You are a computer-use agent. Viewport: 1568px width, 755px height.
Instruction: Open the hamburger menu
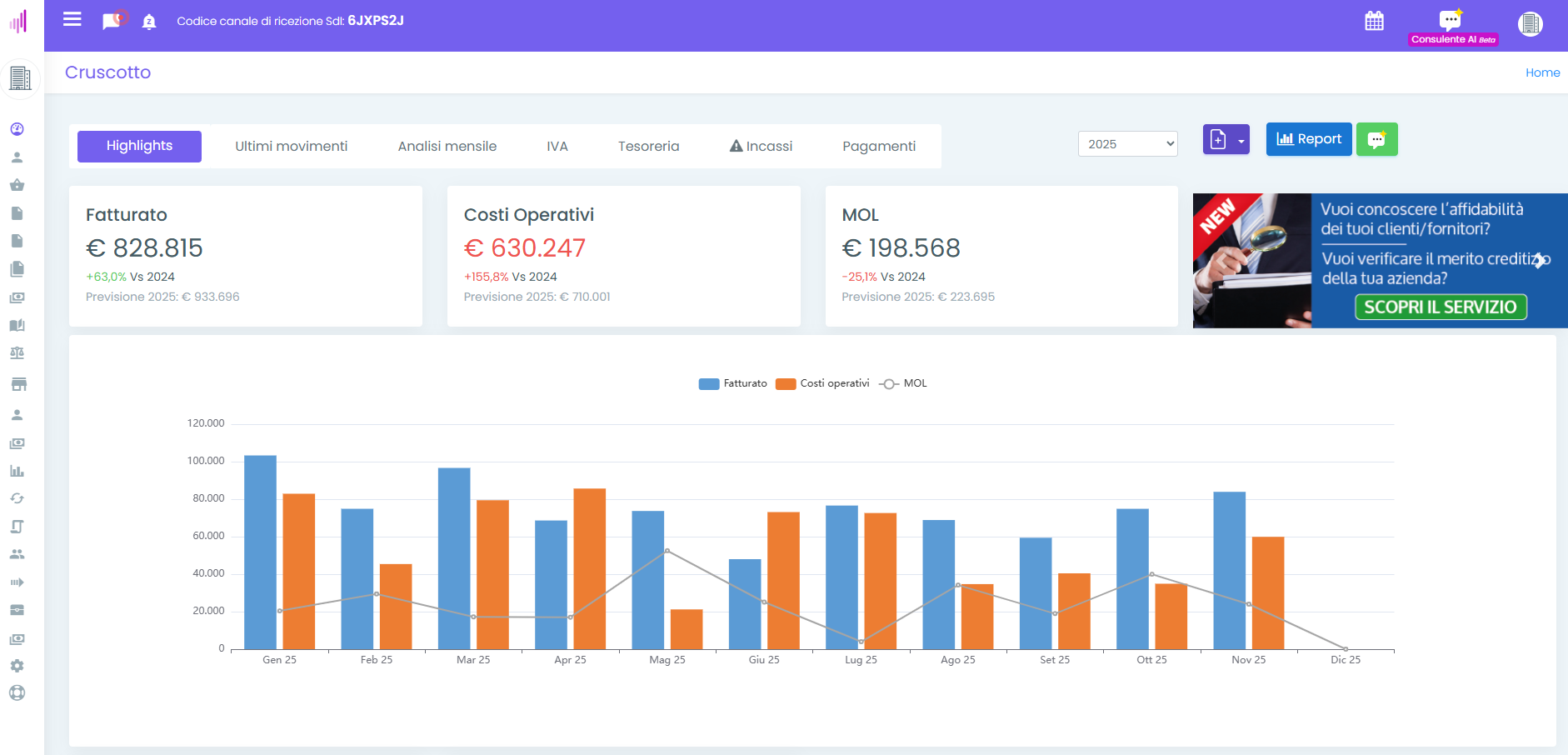72,20
